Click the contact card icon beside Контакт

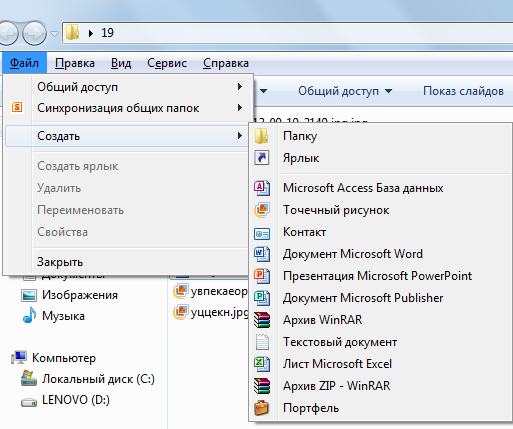pyautogui.click(x=262, y=234)
